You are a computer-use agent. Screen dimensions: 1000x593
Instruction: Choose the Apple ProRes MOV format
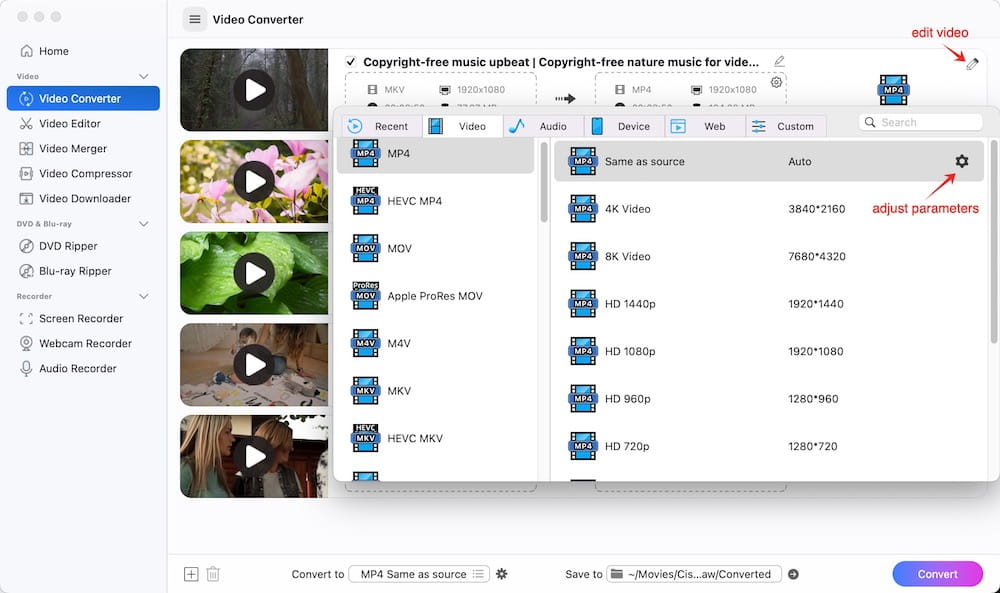pyautogui.click(x=436, y=296)
